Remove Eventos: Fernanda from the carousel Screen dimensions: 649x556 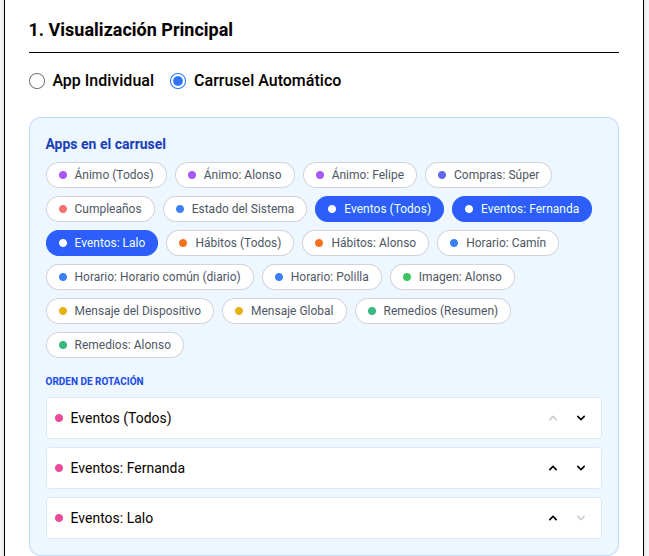(522, 209)
